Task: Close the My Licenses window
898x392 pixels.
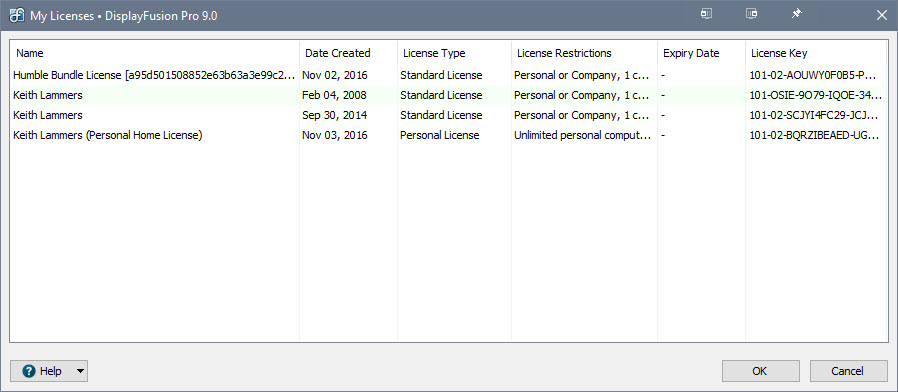Action: (881, 15)
